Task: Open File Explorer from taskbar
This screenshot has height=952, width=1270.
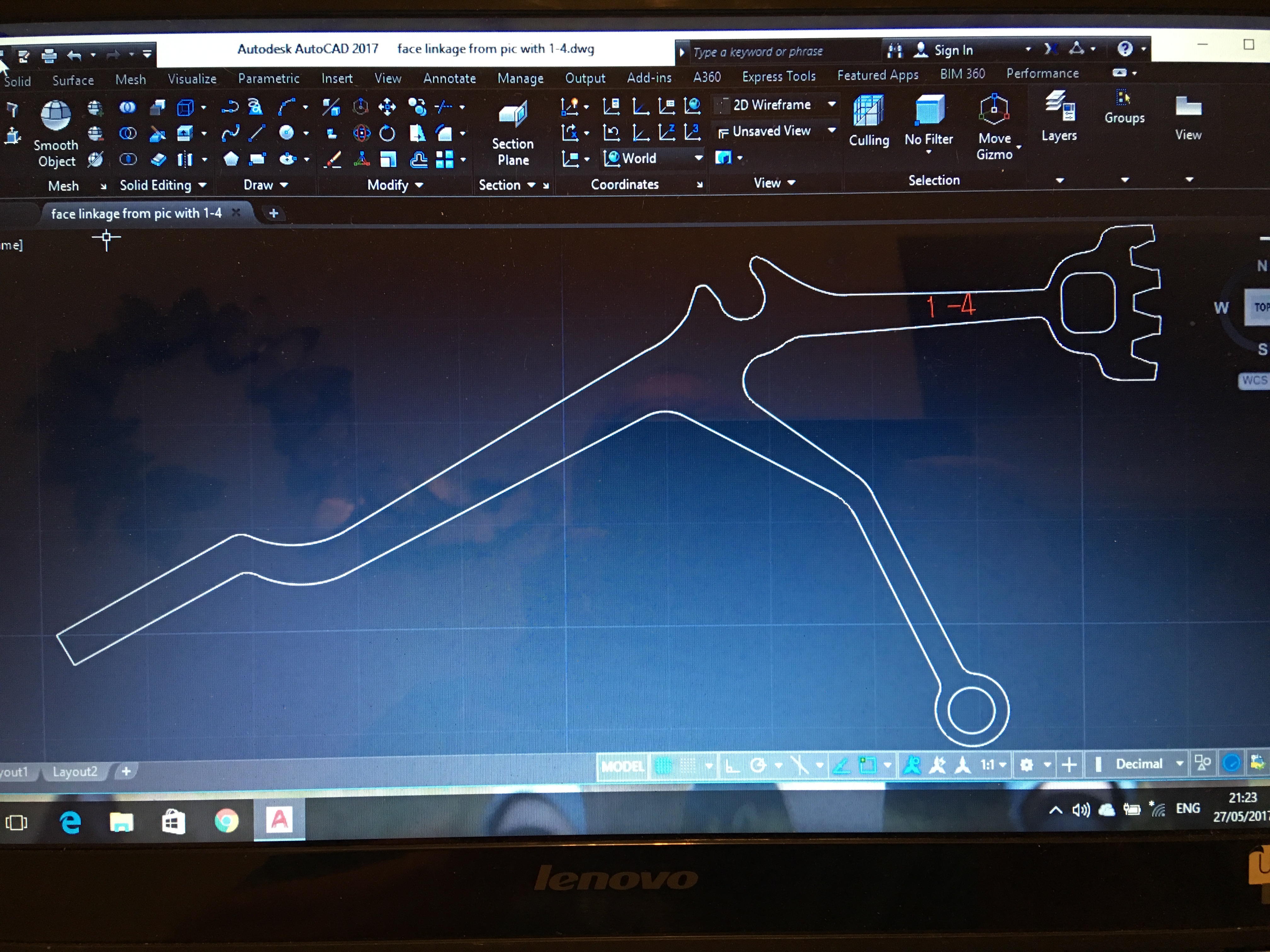Action: [x=121, y=822]
